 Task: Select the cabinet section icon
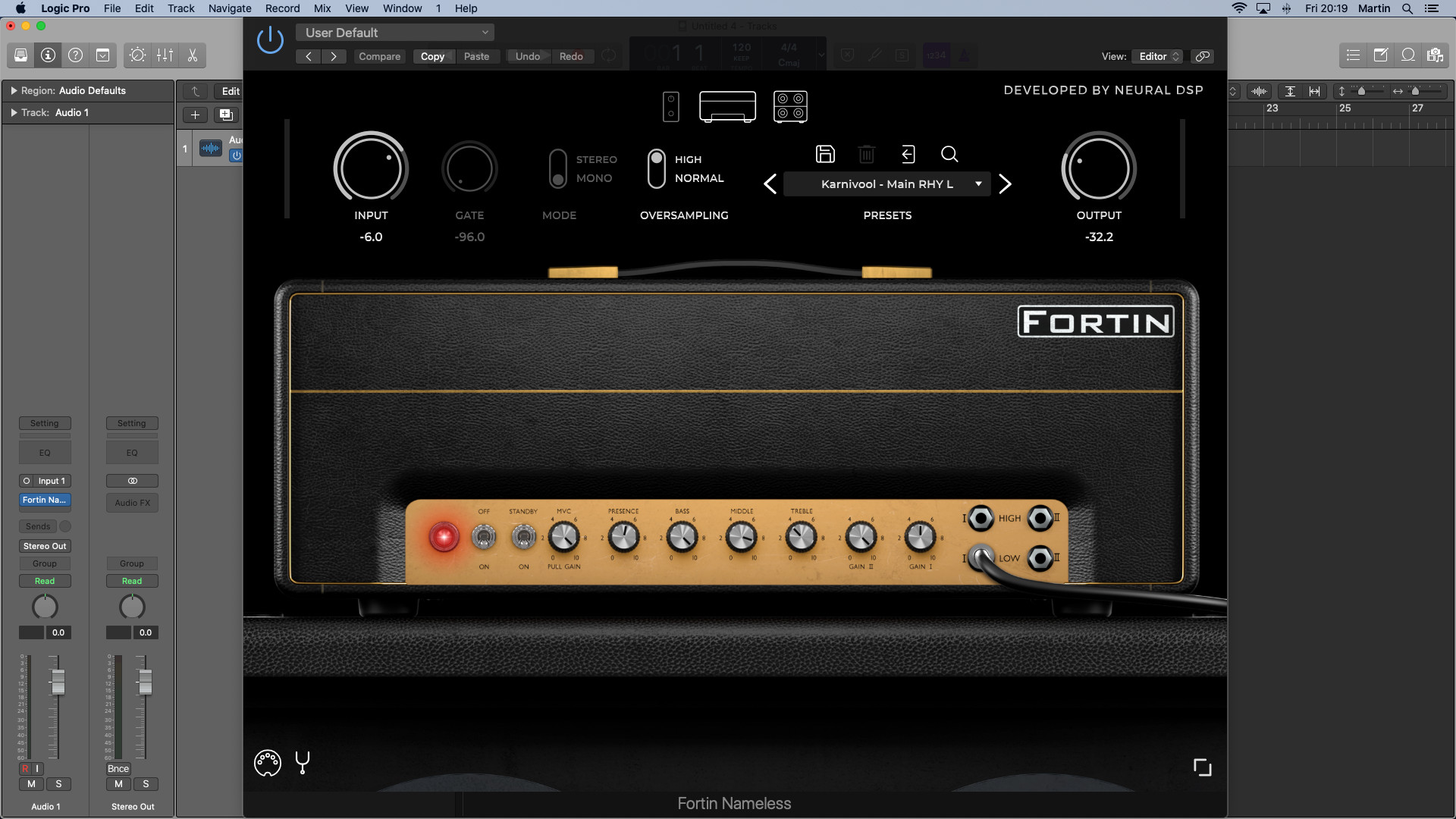pos(790,107)
